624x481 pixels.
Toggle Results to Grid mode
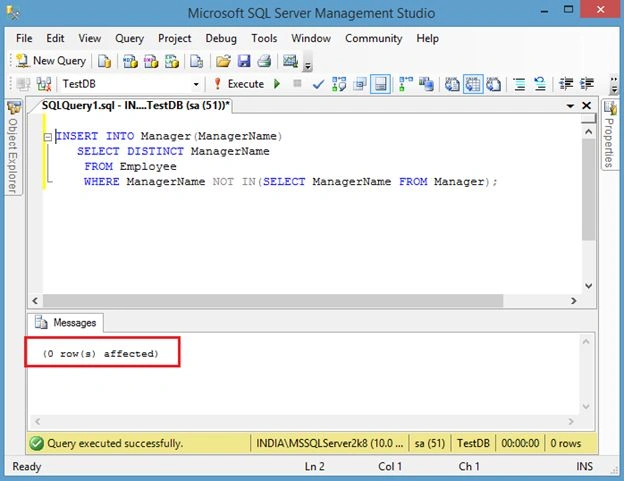[x=473, y=84]
